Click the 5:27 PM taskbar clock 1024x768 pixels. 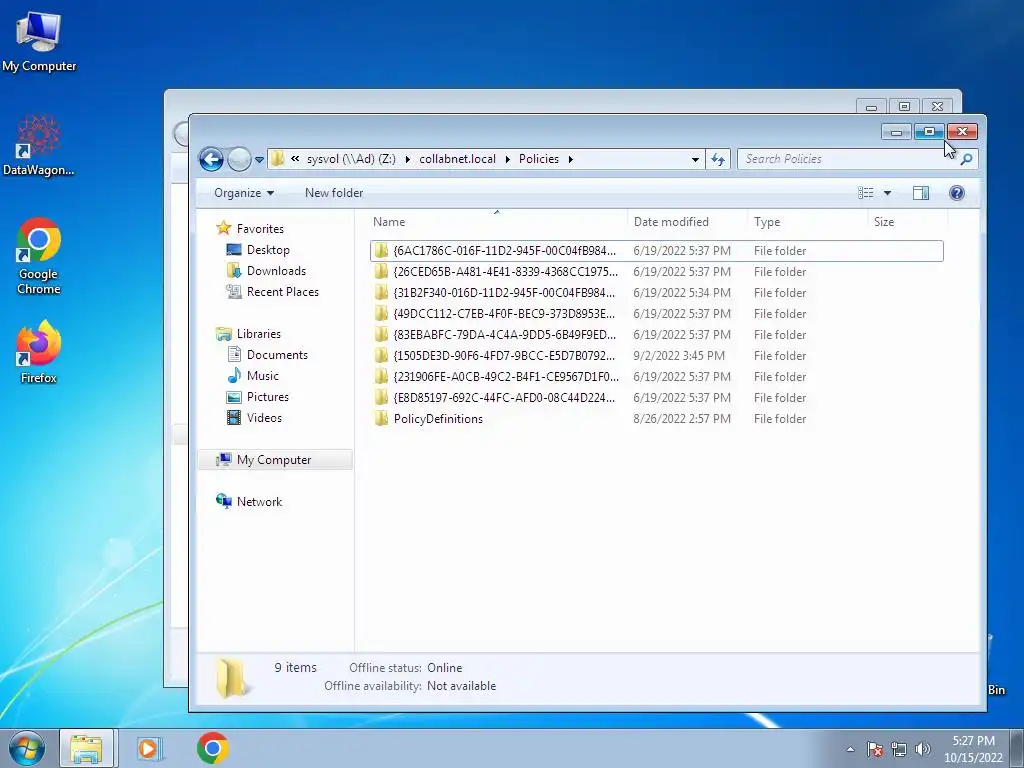click(x=973, y=749)
